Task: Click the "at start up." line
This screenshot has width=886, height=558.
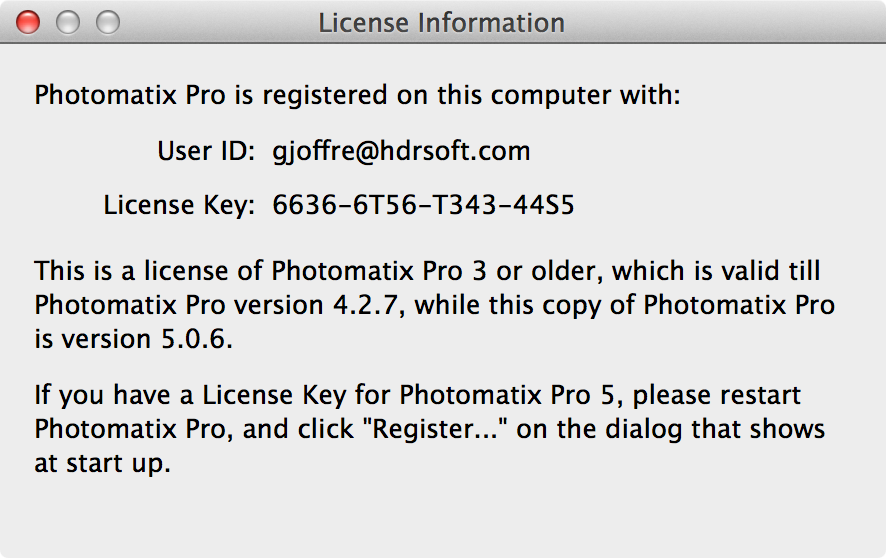Action: (x=102, y=464)
